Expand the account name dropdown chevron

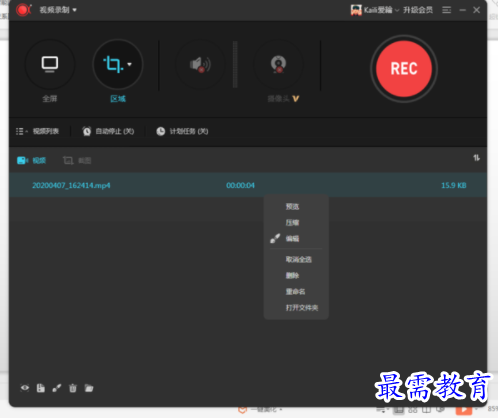[x=397, y=10]
